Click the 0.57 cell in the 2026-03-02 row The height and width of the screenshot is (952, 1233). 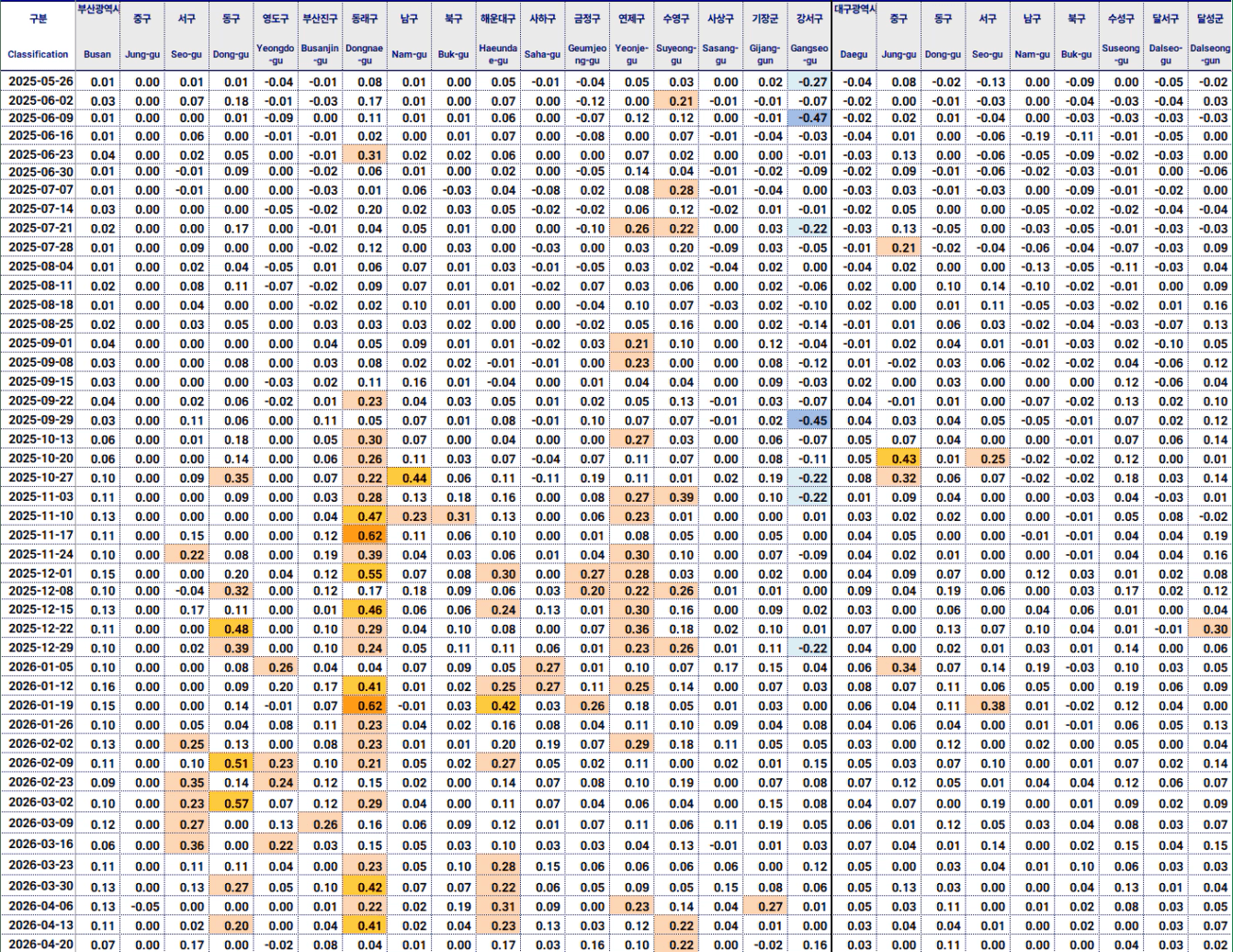232,802
